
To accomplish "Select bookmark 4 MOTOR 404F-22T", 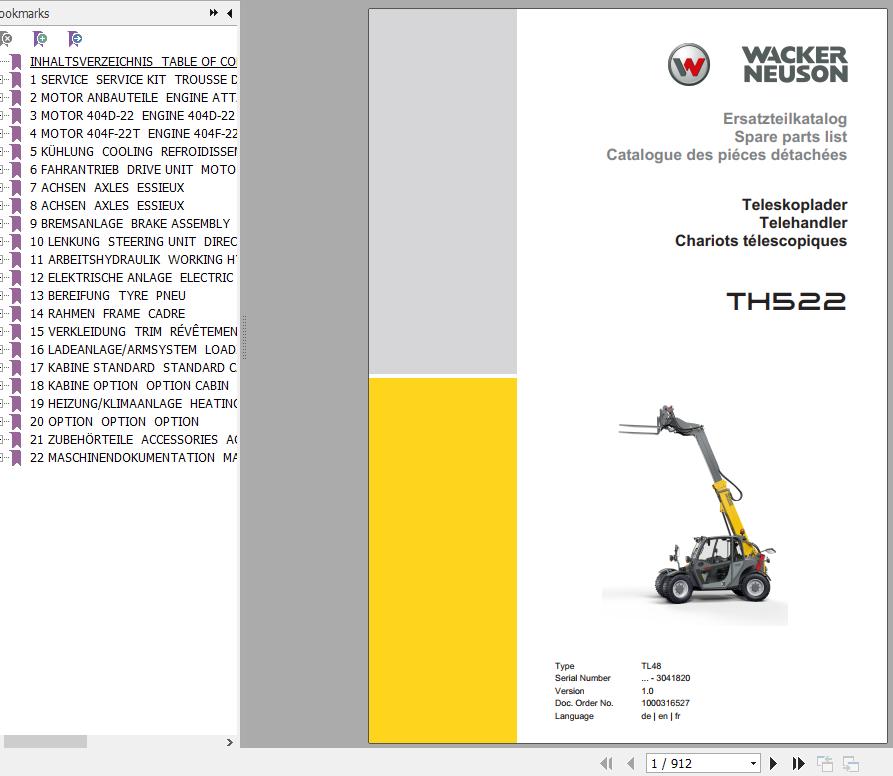I will [x=133, y=134].
